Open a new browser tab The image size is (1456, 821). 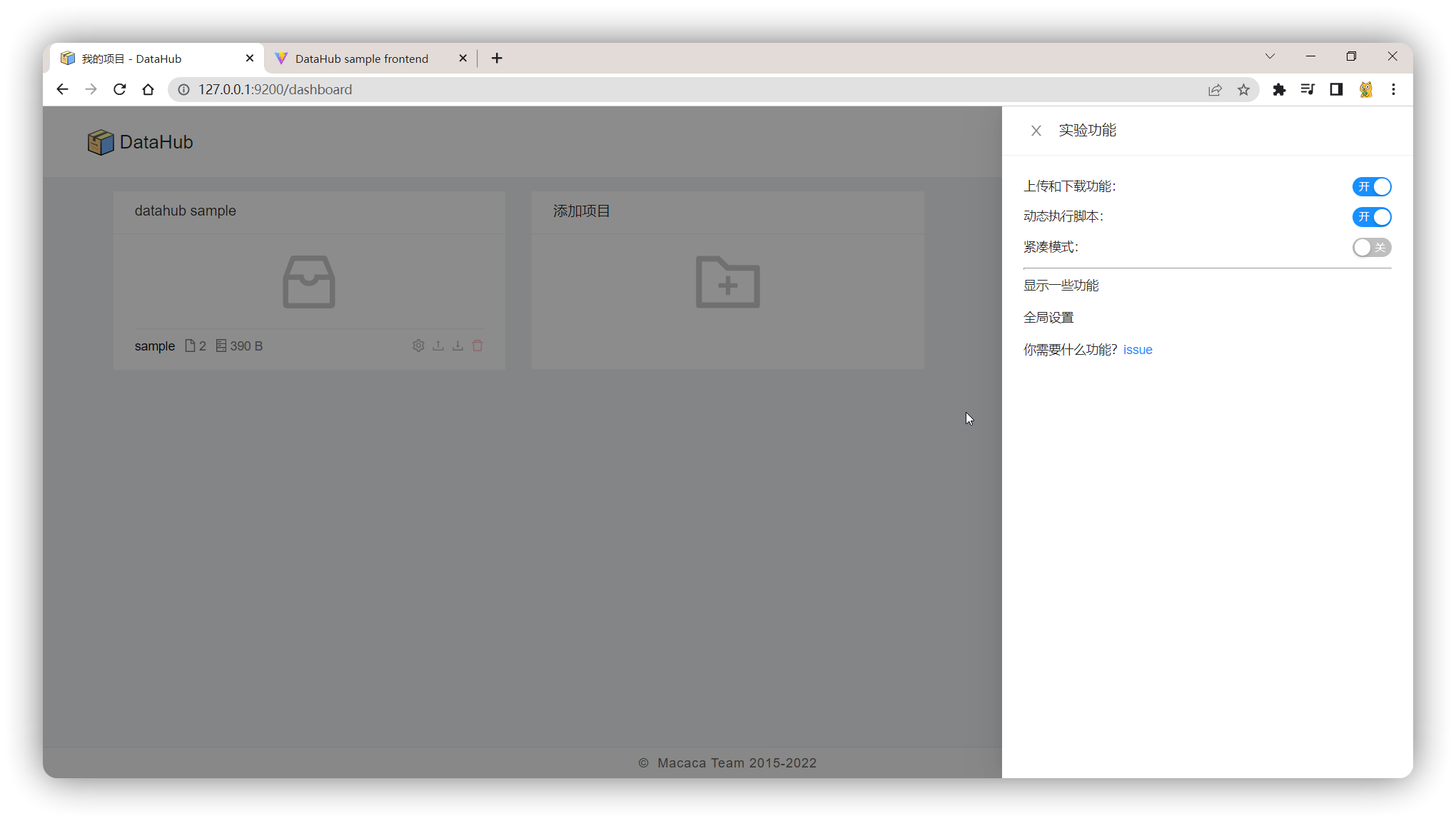click(x=497, y=59)
